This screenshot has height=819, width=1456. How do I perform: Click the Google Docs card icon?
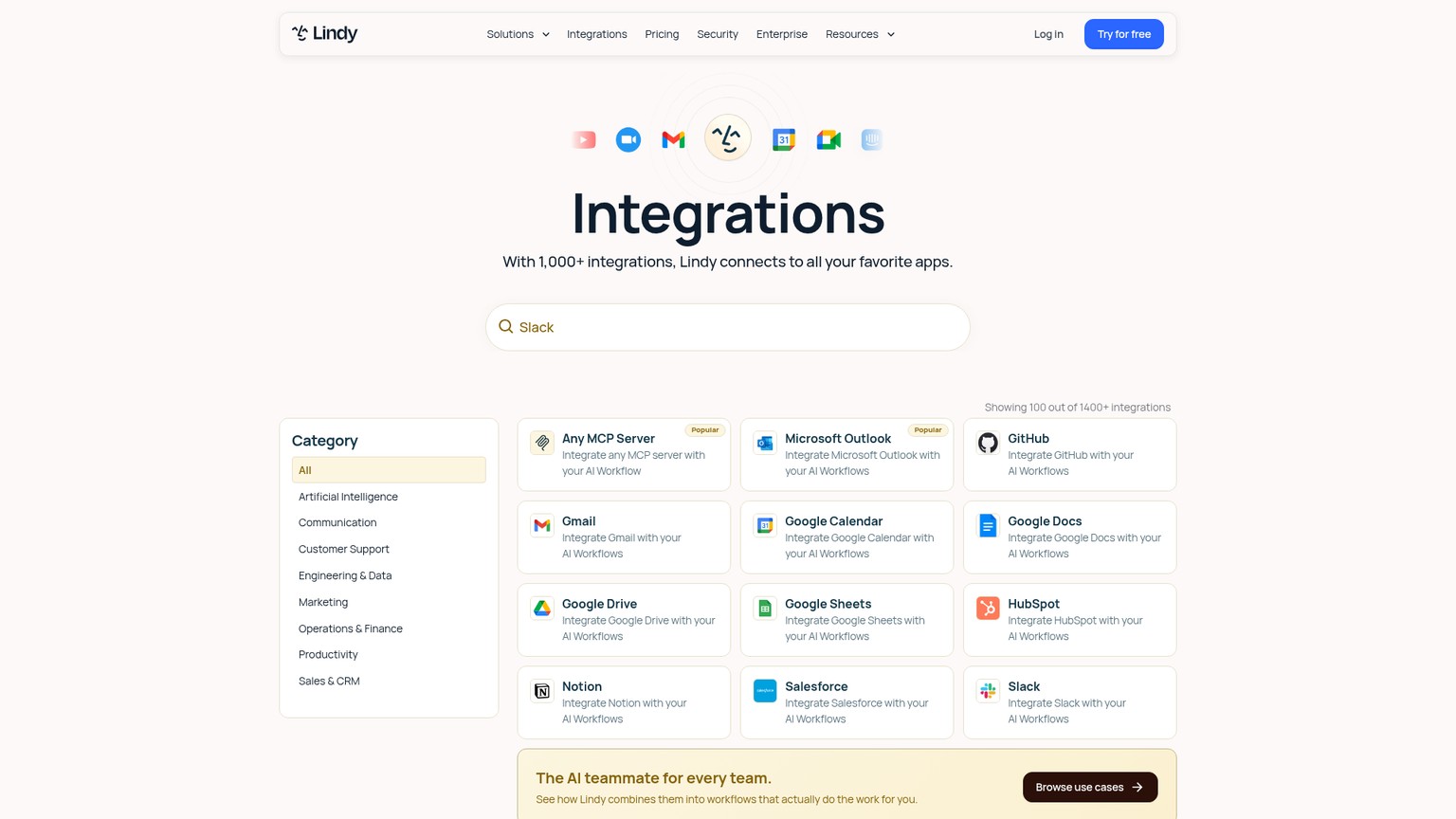988,525
